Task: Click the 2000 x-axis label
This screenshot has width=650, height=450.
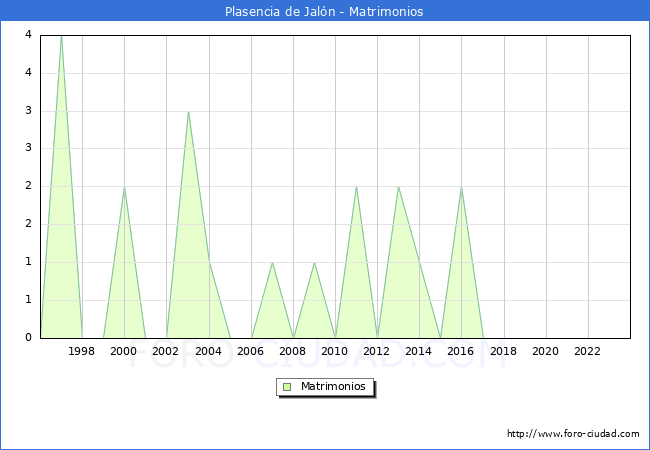Action: click(124, 351)
